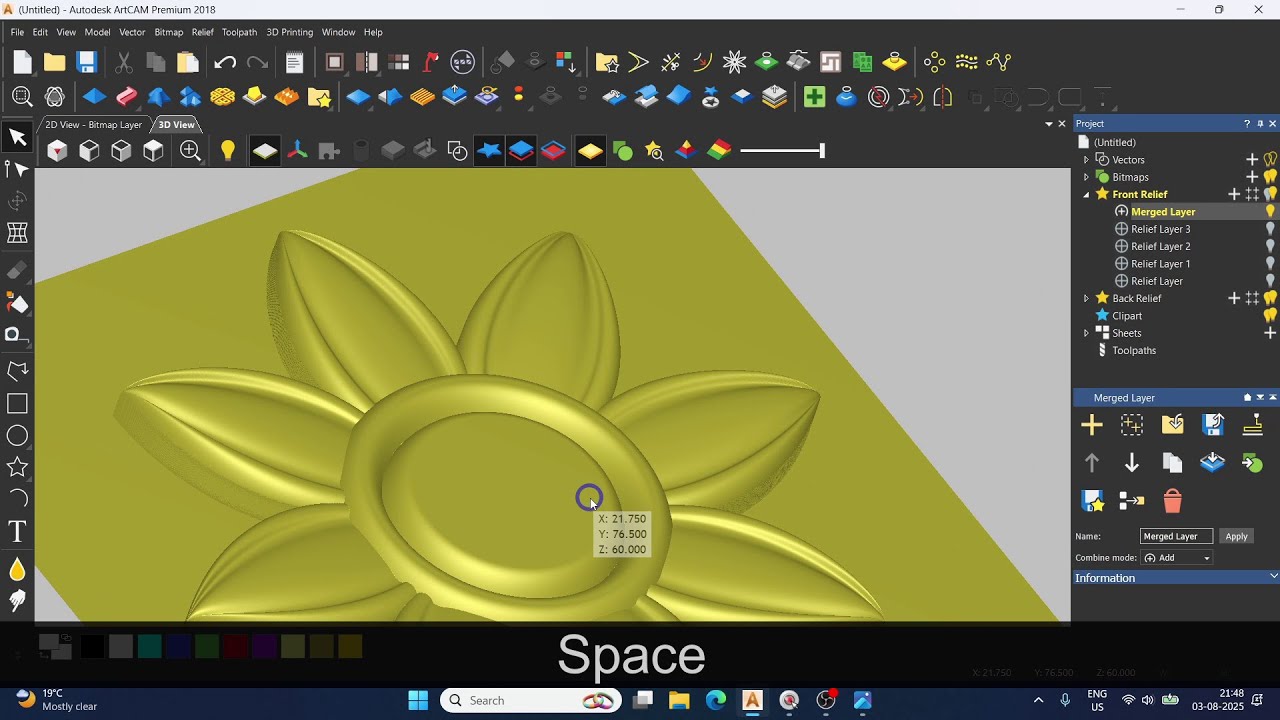
Task: Click the Shape Editor blue dome icon
Action: tap(94, 97)
